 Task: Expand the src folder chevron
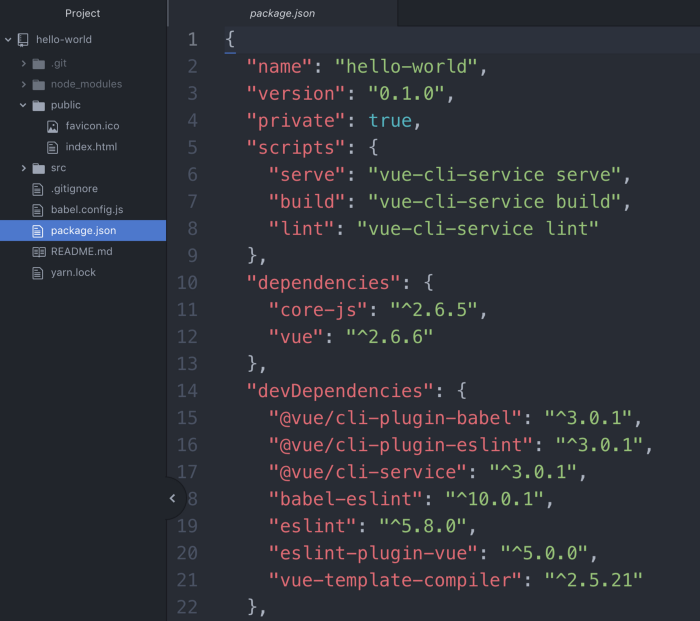[x=23, y=168]
